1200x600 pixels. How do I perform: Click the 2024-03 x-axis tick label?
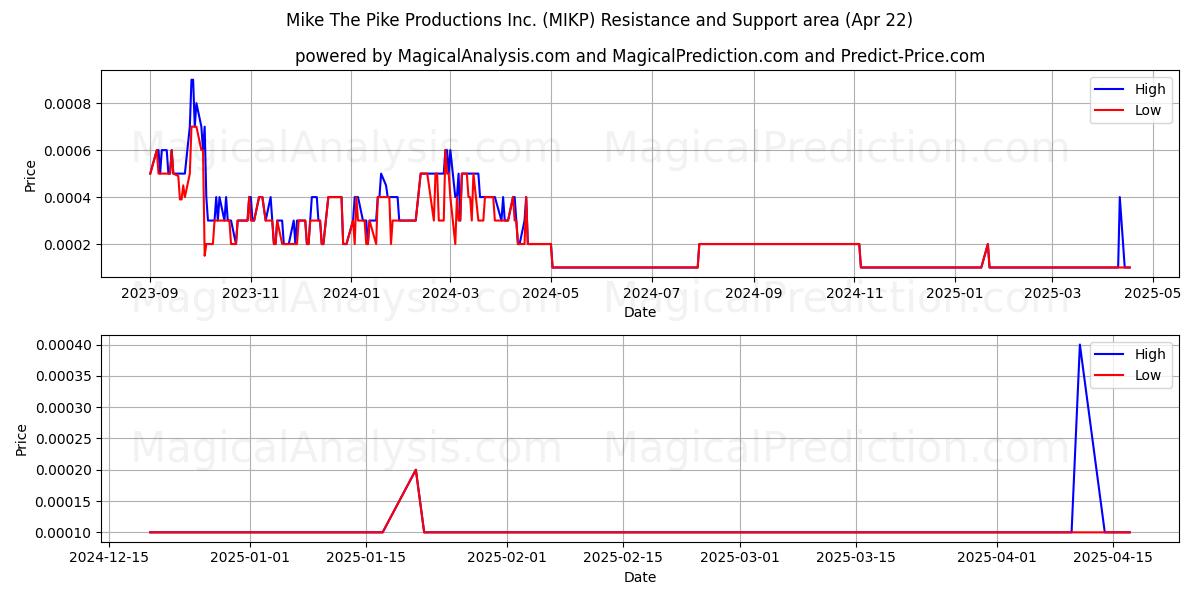(x=449, y=293)
